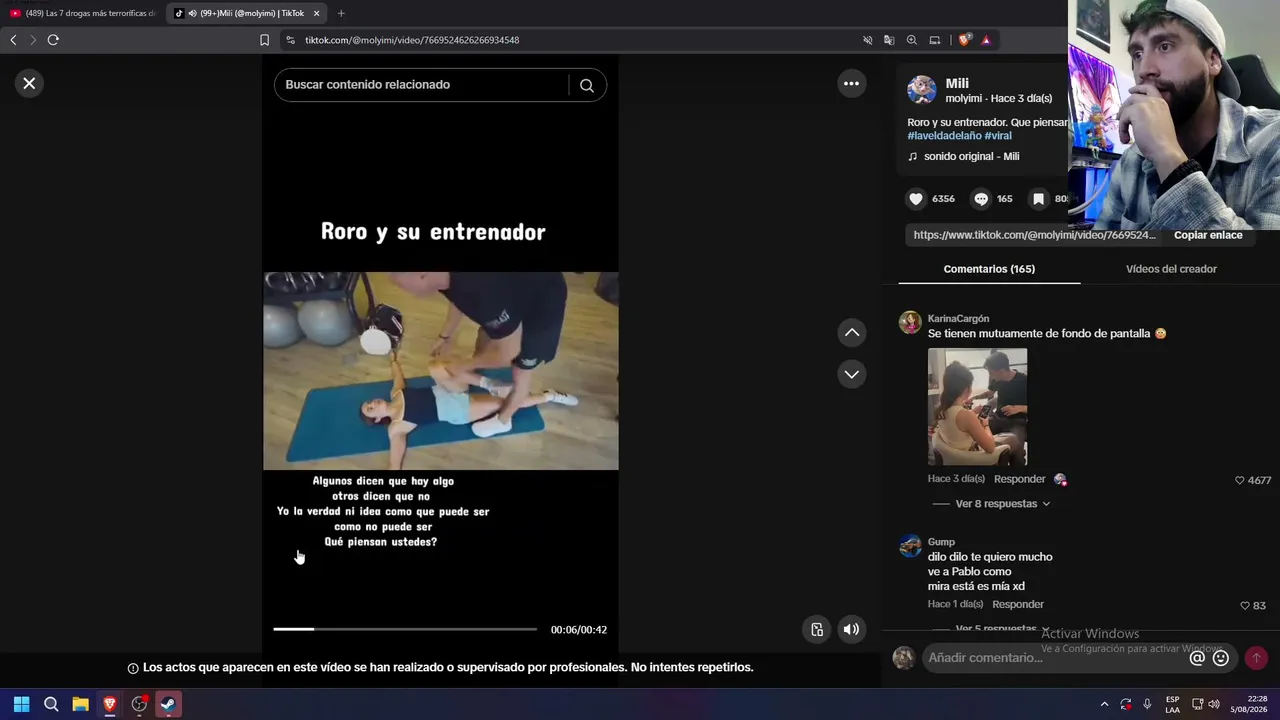Show hidden system tray icons

click(1104, 704)
